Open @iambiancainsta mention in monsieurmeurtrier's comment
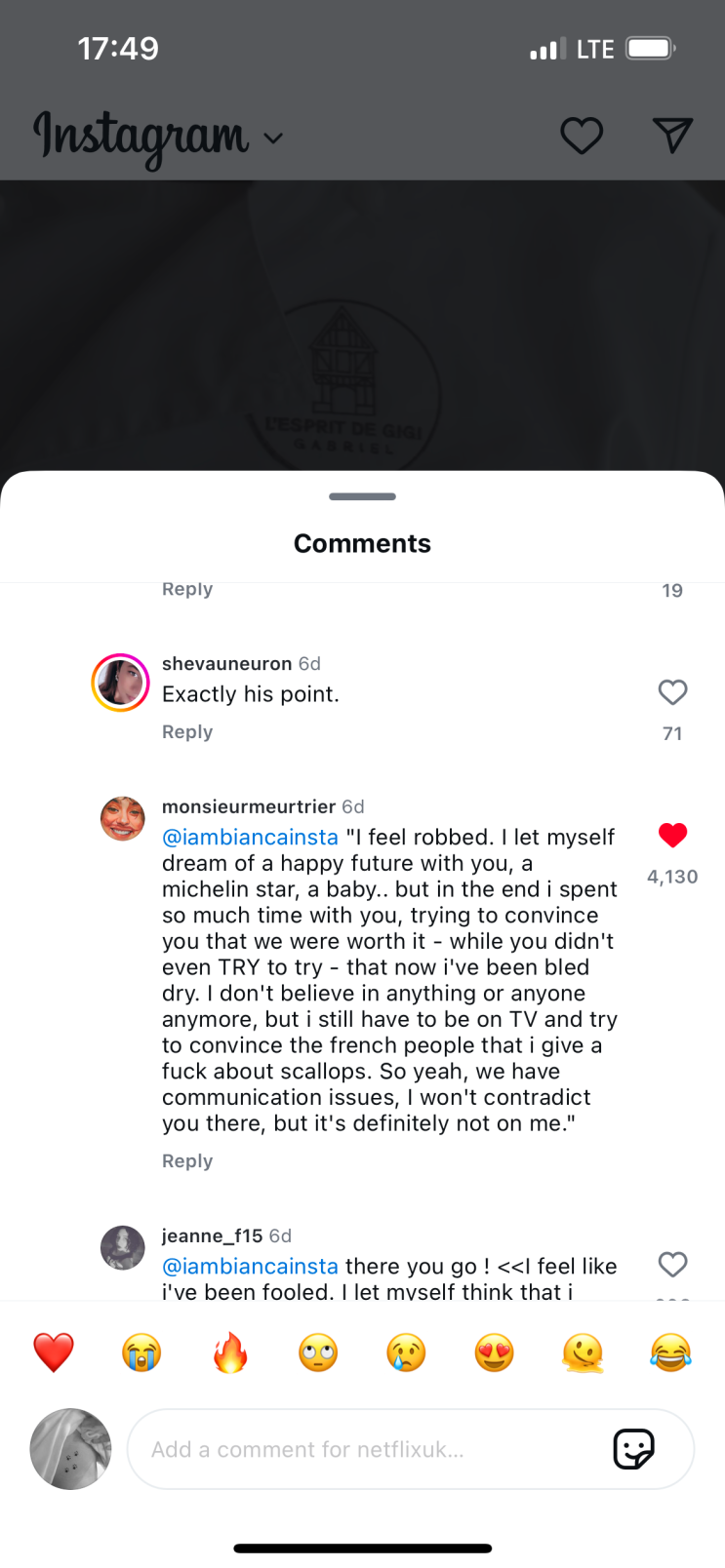Viewport: 725px width, 1568px height. [250, 838]
